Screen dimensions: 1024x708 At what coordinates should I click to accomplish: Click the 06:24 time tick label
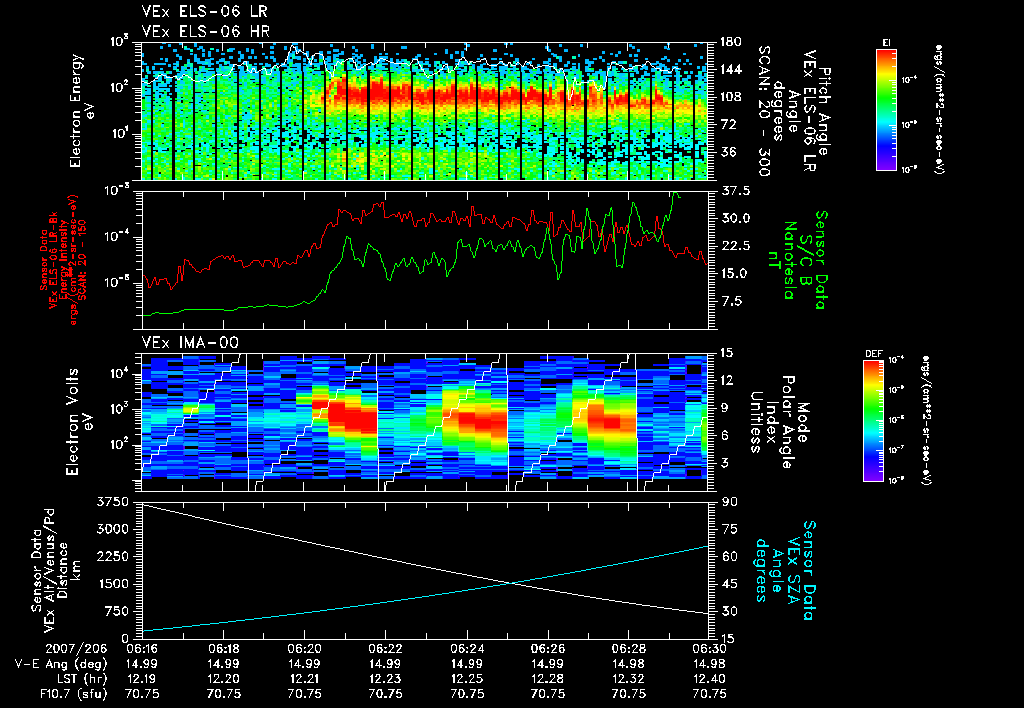467,649
